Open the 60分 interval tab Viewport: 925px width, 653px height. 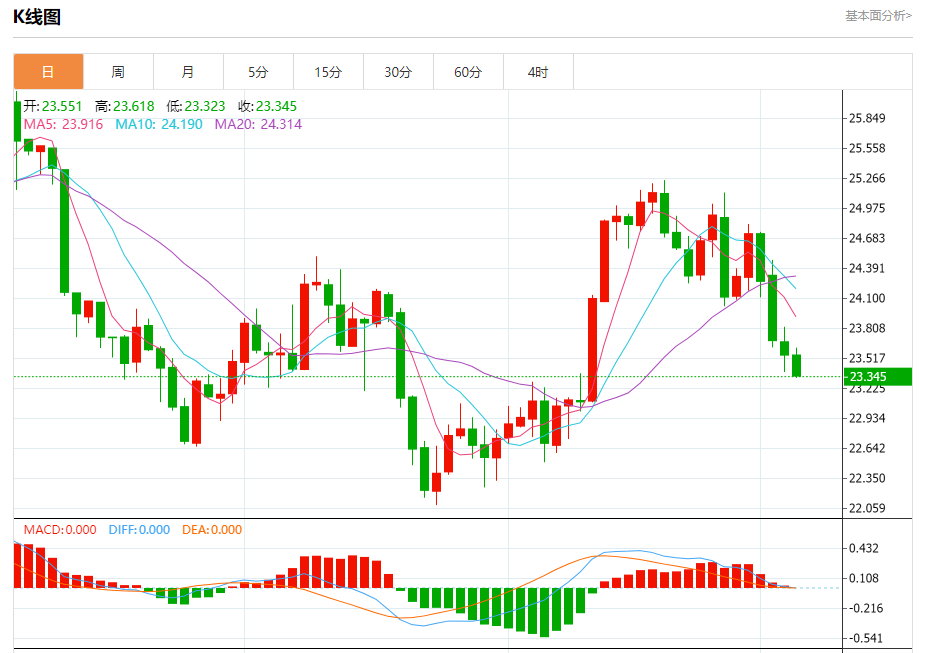(468, 72)
